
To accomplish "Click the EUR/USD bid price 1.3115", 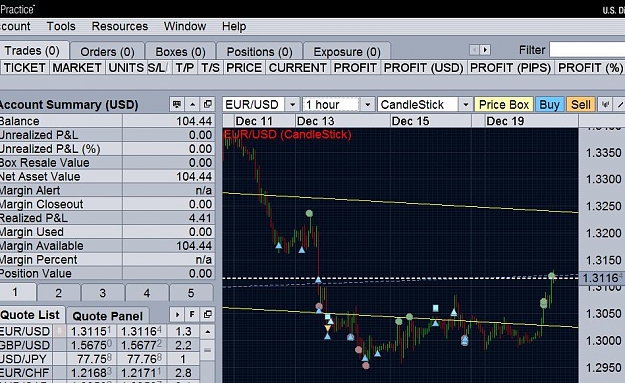I will click(91, 331).
